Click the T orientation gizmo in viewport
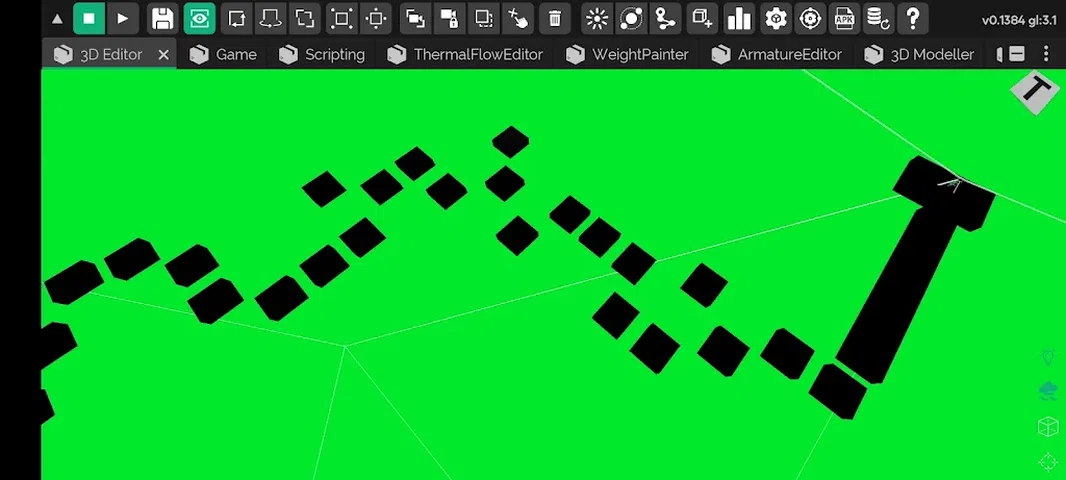This screenshot has height=480, width=1066. [1036, 92]
